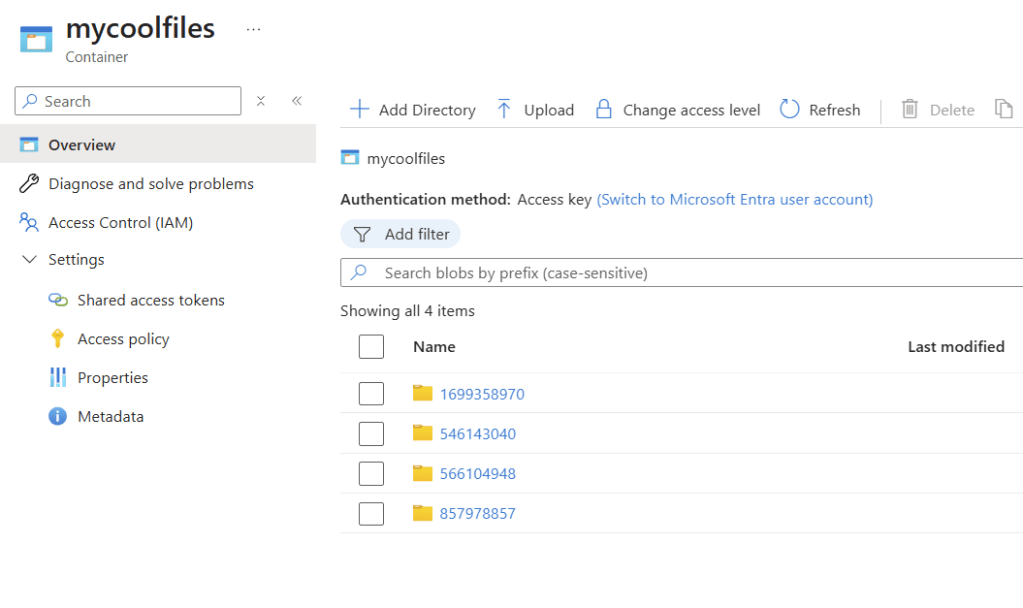
Task: Switch to Microsoft Entra user account
Action: (x=734, y=200)
